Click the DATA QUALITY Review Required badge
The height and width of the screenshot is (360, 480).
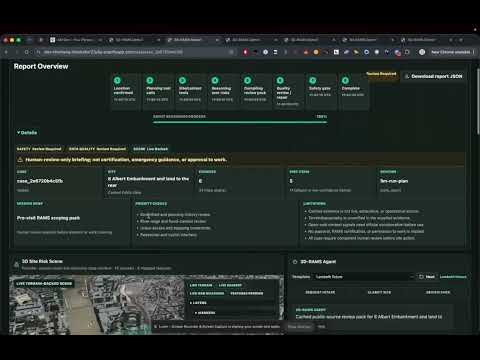[97, 149]
